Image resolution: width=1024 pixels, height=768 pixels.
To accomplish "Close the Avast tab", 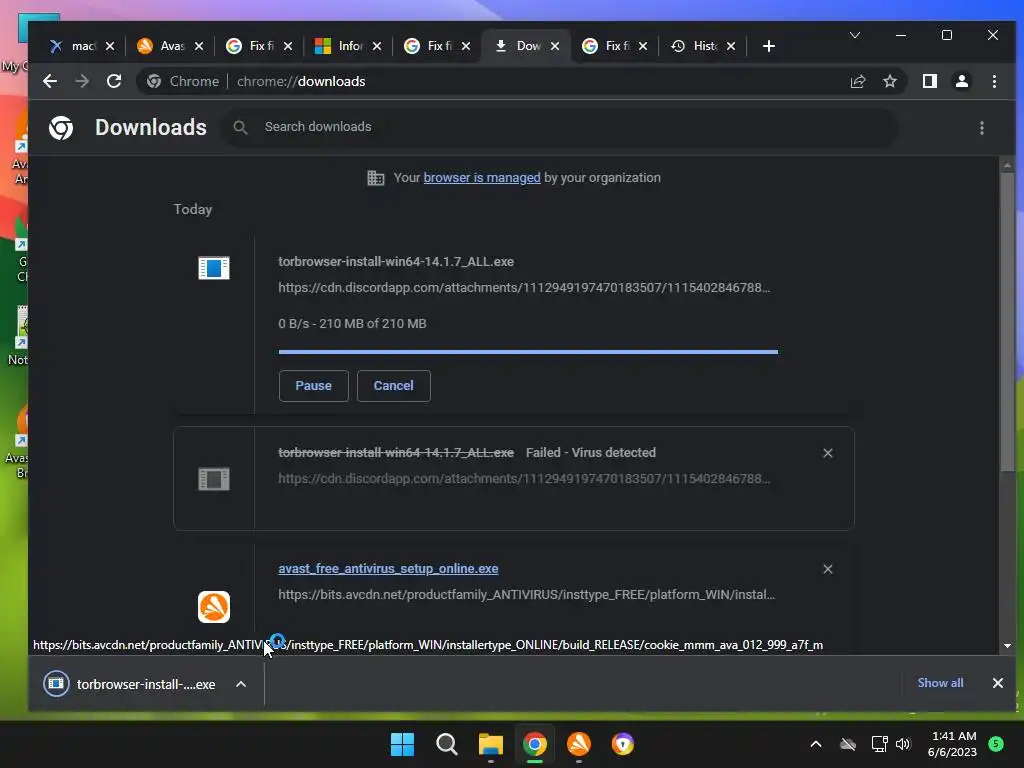I will (199, 46).
